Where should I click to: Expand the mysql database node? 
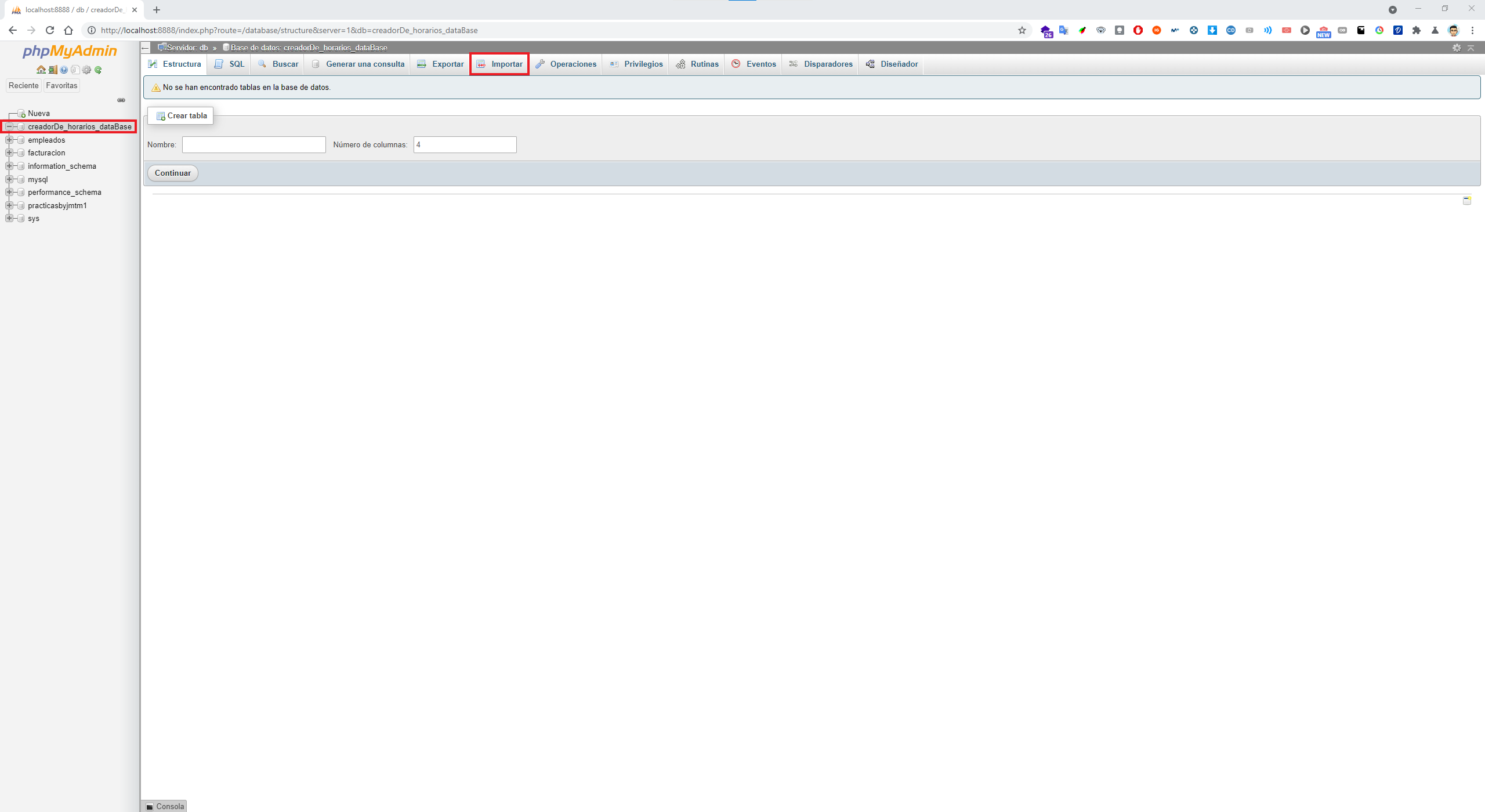click(9, 179)
